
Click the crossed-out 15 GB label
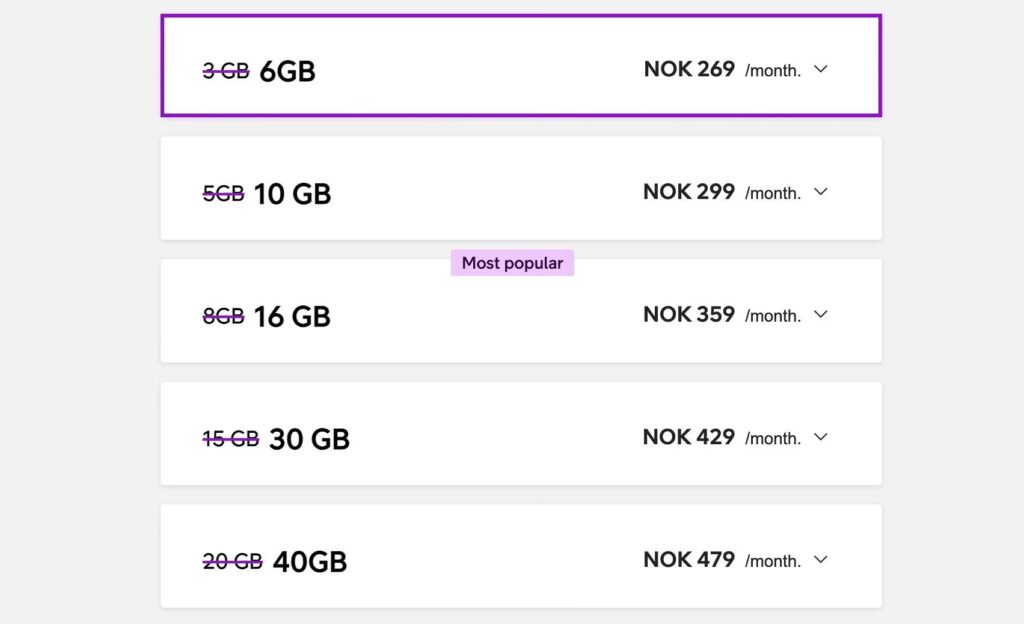click(230, 438)
